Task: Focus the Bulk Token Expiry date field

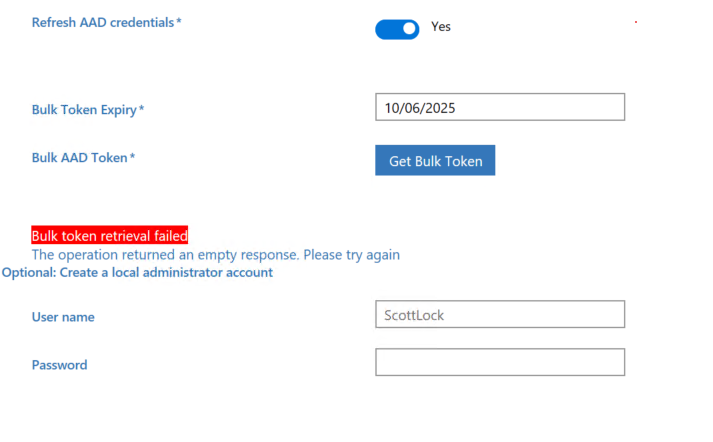Action: [x=500, y=107]
